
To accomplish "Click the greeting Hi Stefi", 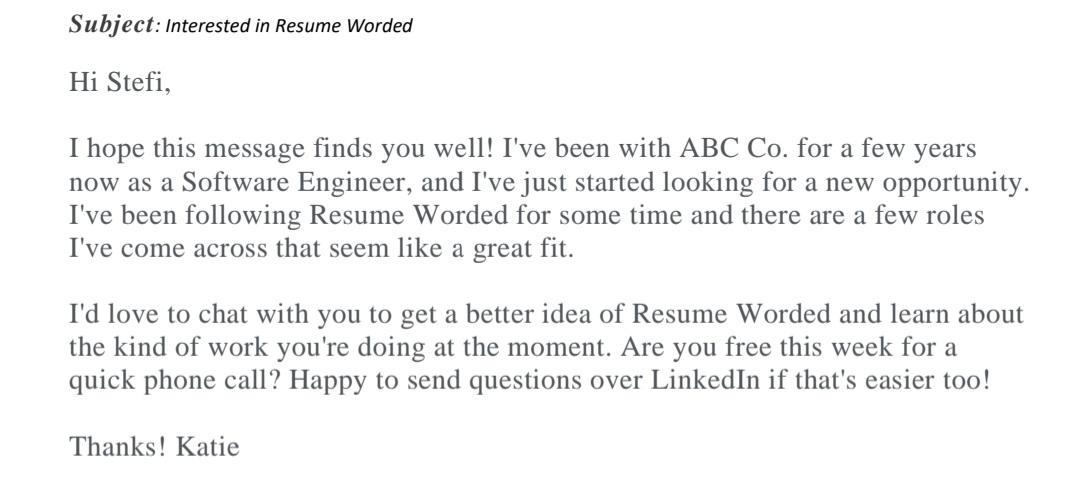I will [x=120, y=83].
